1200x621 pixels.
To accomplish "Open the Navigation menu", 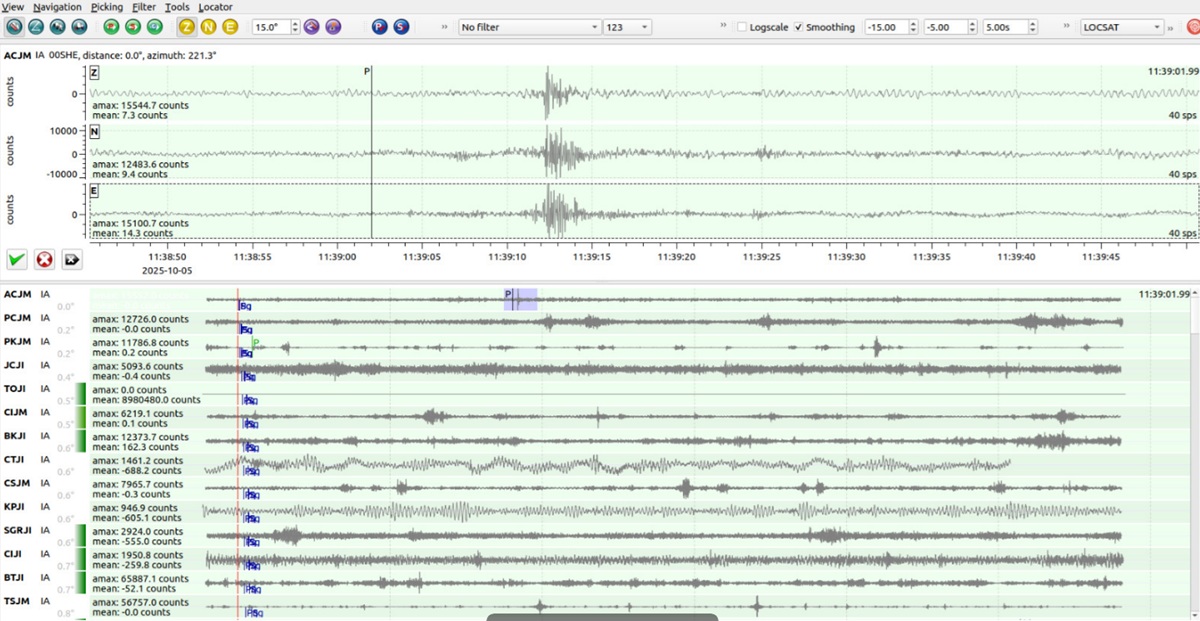I will (57, 7).
